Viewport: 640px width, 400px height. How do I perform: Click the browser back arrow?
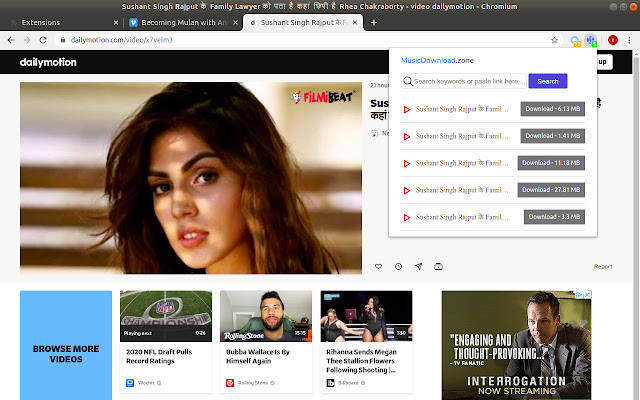click(x=9, y=40)
